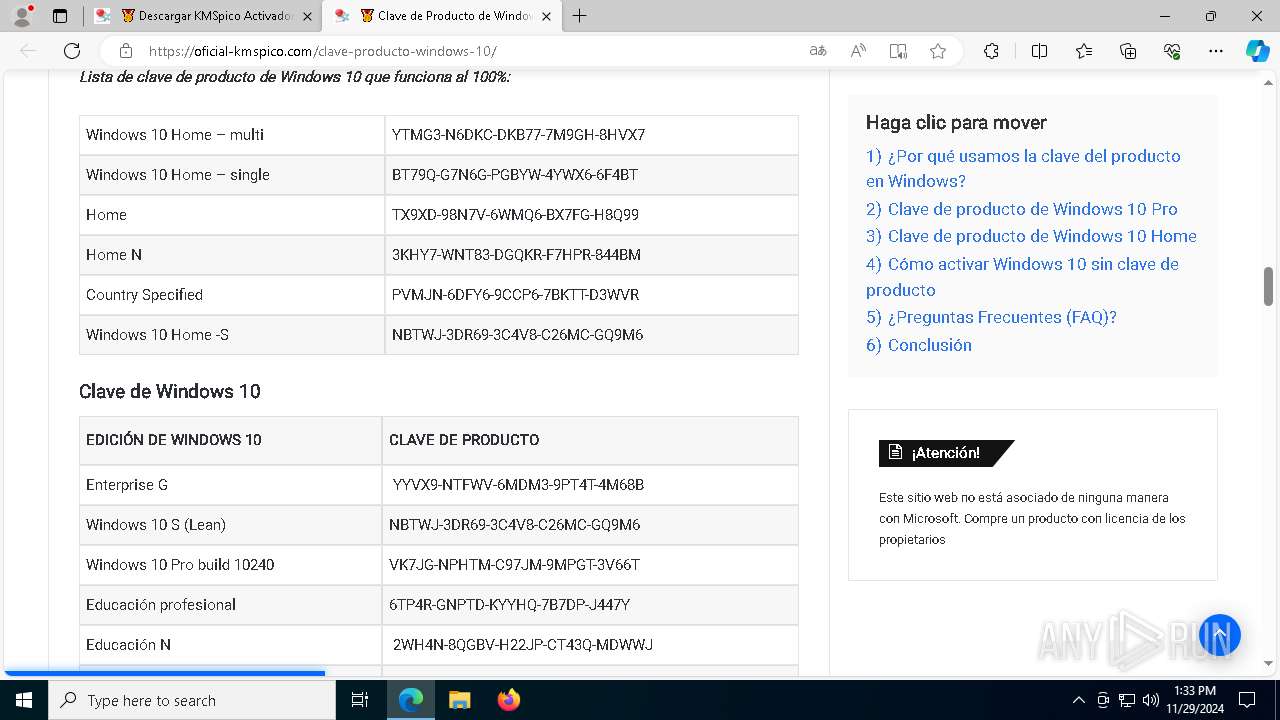1280x720 pixels.
Task: Select key VK7JG-NPHTM-C97JM-9MPGT-3V66T
Action: 514,565
